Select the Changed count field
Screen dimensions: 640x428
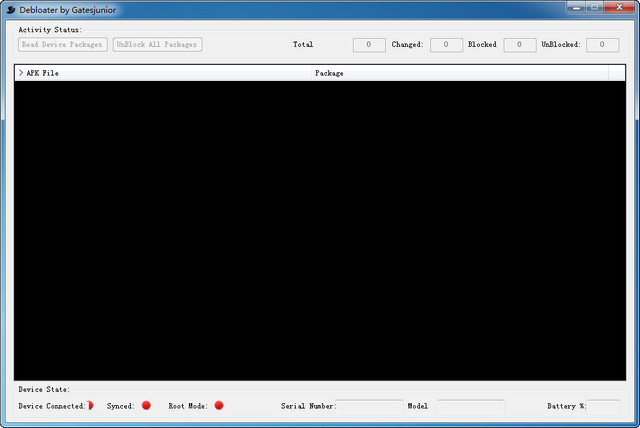pyautogui.click(x=446, y=45)
